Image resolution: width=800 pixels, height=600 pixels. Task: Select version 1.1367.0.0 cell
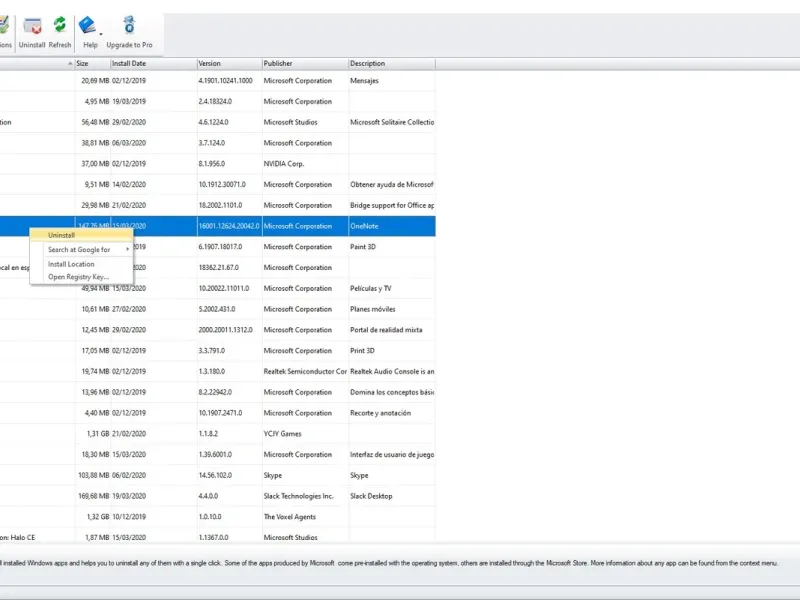click(214, 538)
